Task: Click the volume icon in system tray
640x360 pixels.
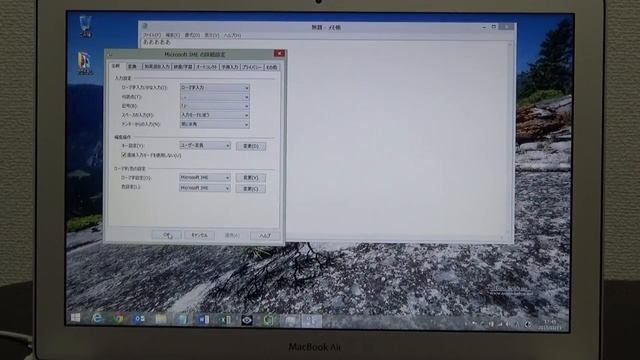Action: (x=509, y=324)
